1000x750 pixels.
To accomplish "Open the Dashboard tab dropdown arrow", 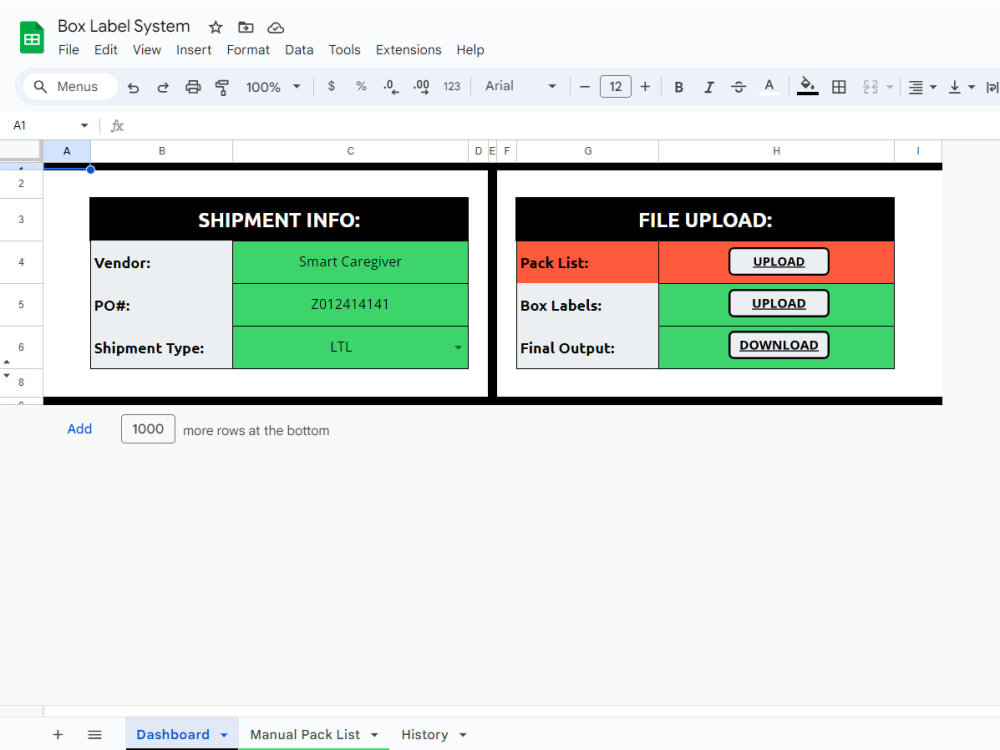I will pos(222,734).
